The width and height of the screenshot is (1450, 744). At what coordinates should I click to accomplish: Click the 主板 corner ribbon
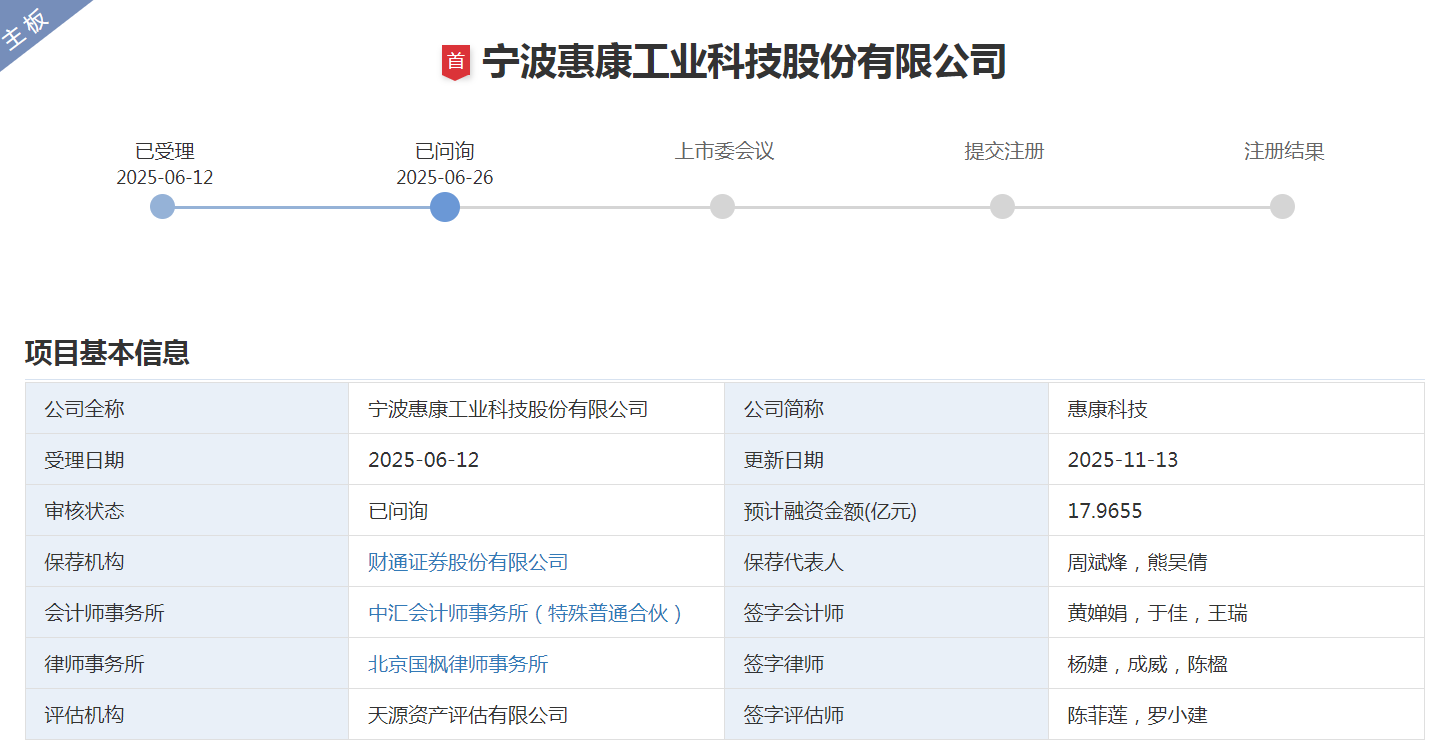30,28
